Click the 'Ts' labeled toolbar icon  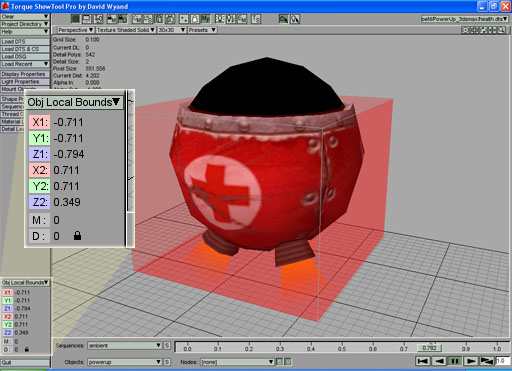(256, 19)
